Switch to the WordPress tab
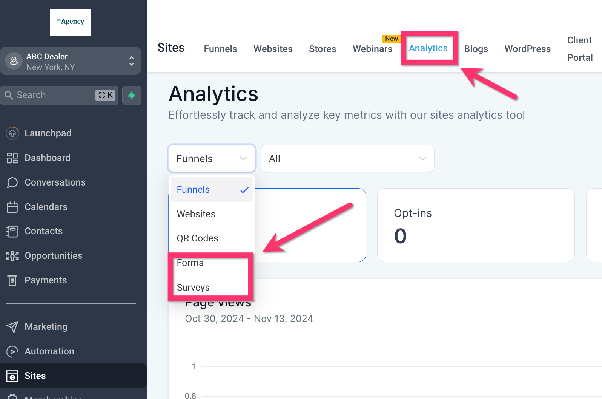Image resolution: width=602 pixels, height=399 pixels. 528,49
